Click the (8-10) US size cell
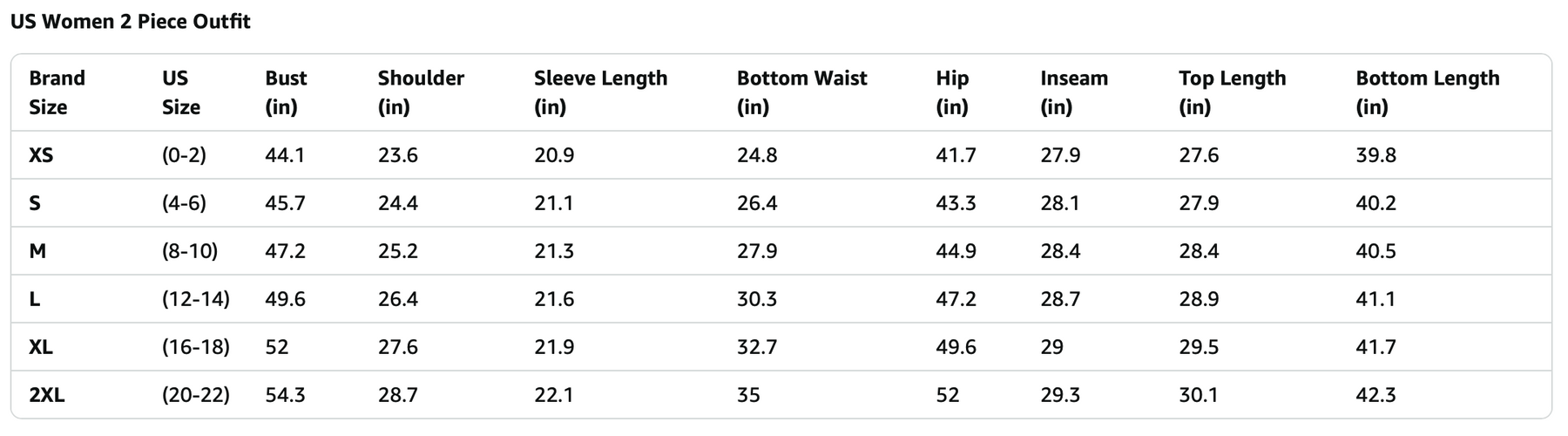 190,251
